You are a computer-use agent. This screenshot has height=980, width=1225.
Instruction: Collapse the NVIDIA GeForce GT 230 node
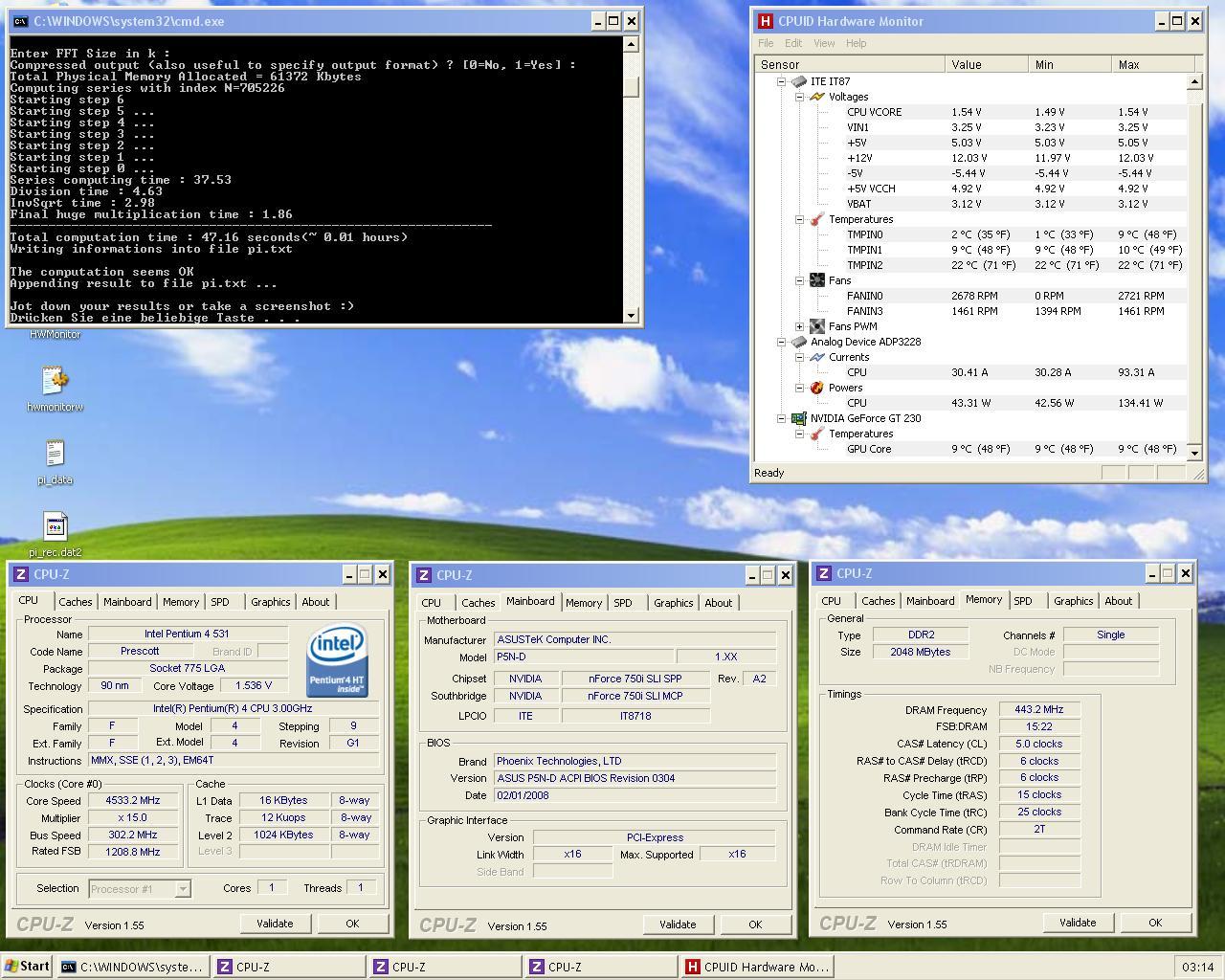pos(781,418)
